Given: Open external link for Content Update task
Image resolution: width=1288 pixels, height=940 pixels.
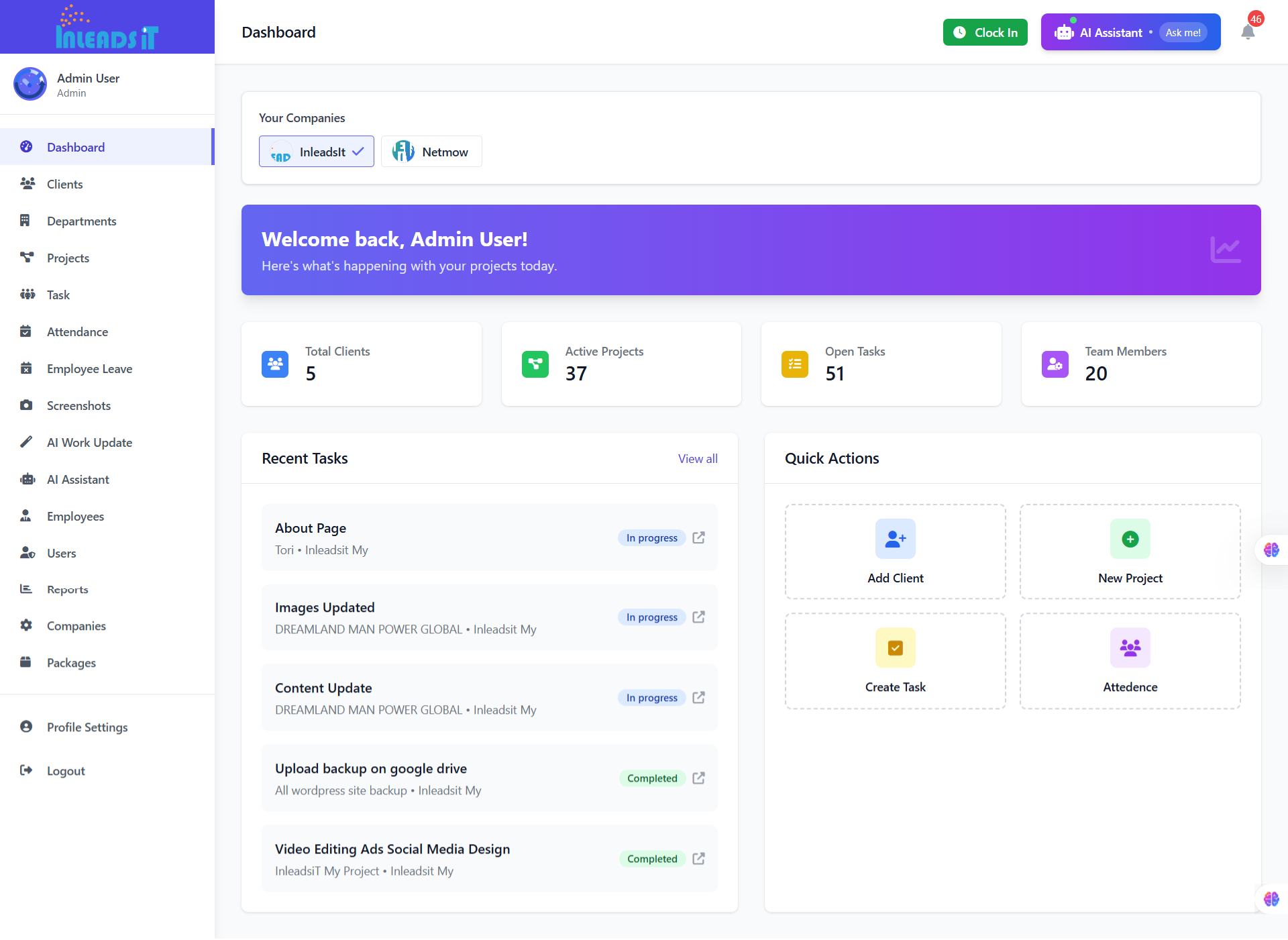Looking at the screenshot, I should (698, 697).
